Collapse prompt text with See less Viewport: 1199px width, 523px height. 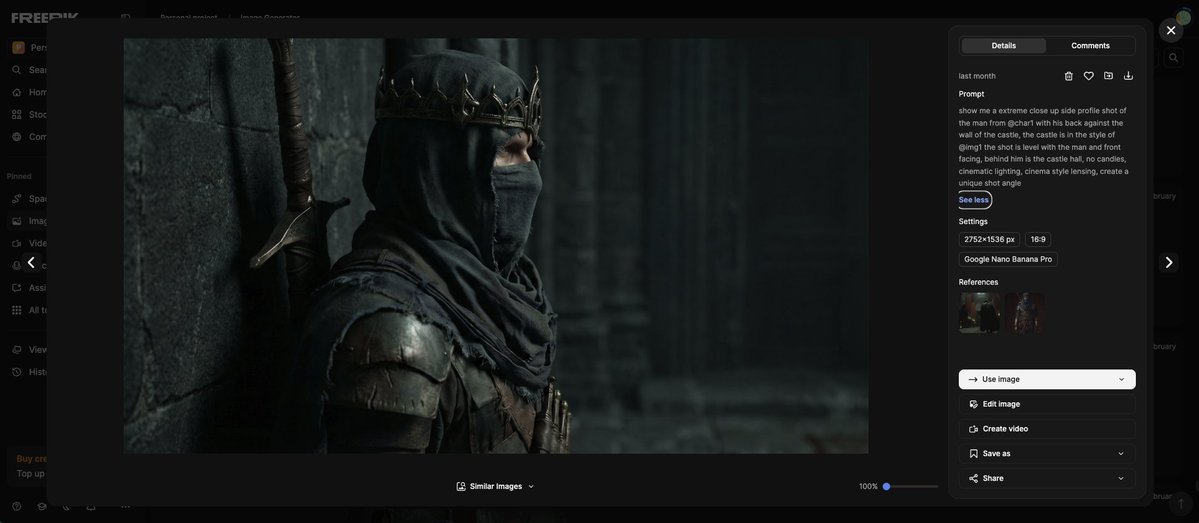(973, 200)
